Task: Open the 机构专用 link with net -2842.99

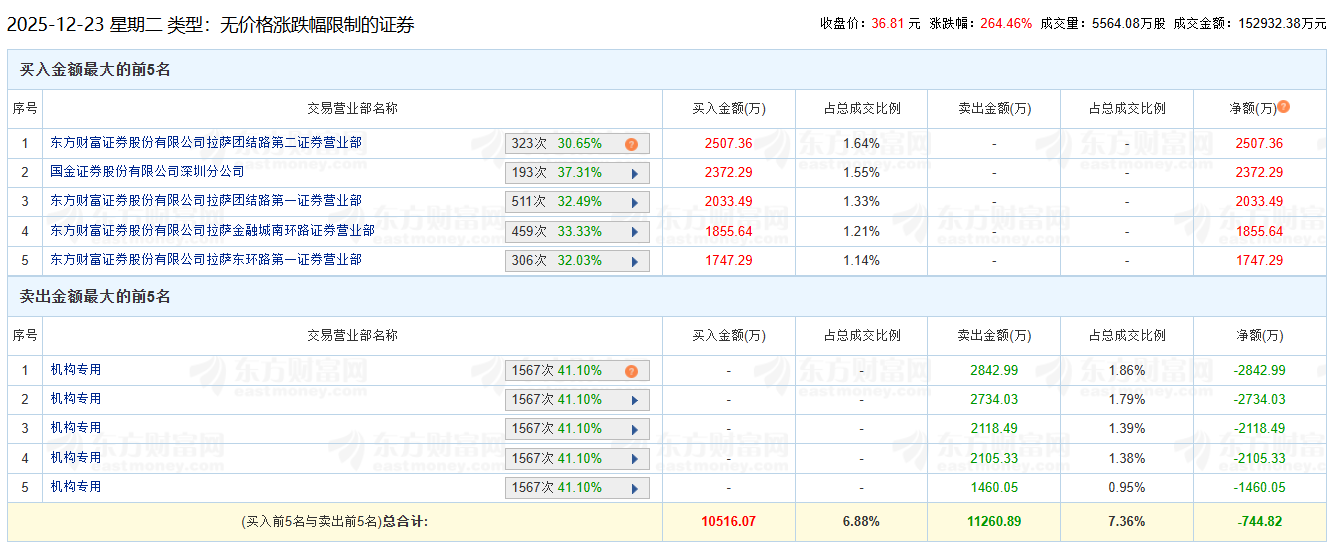Action: click(x=76, y=370)
